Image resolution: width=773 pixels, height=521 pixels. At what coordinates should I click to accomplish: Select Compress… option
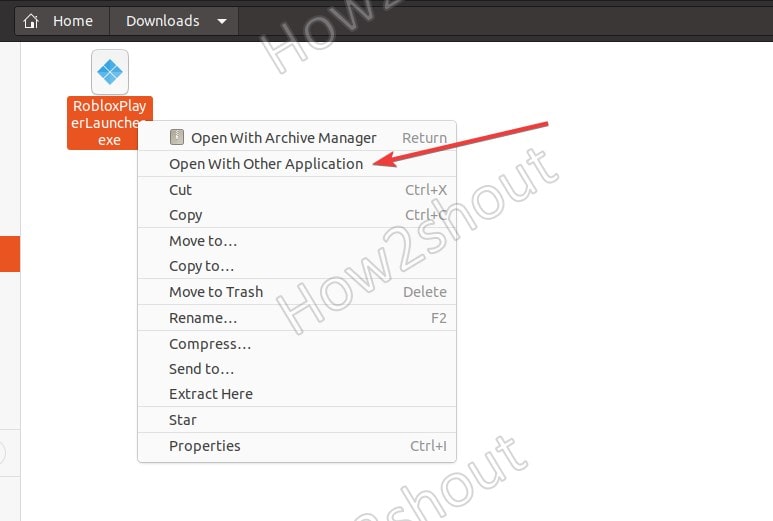297,344
